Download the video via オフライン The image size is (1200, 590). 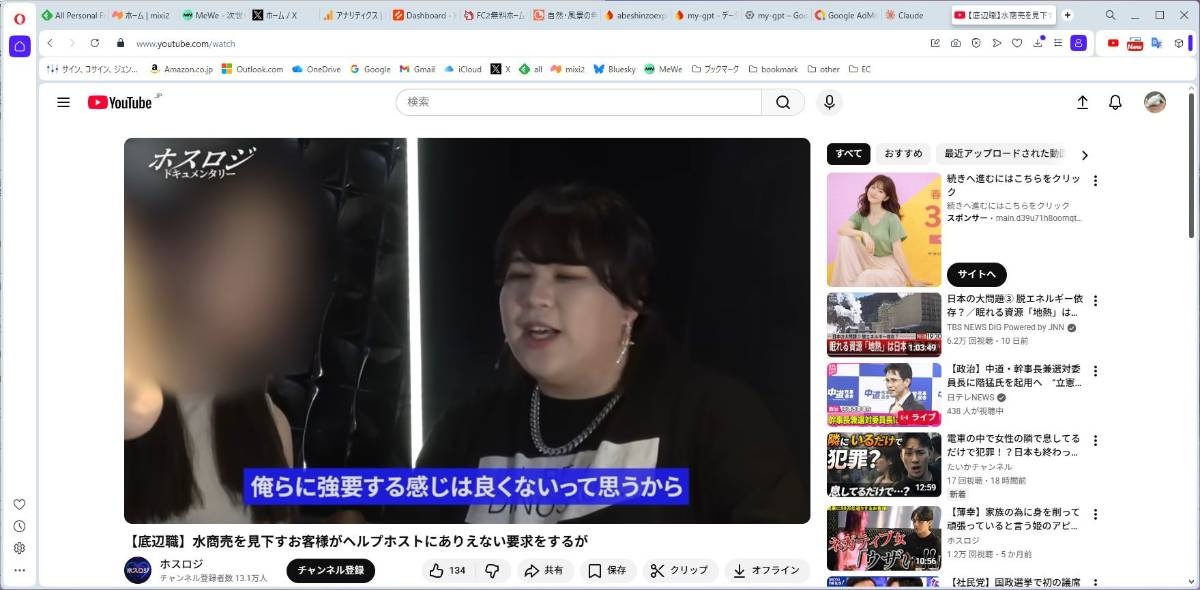click(766, 570)
